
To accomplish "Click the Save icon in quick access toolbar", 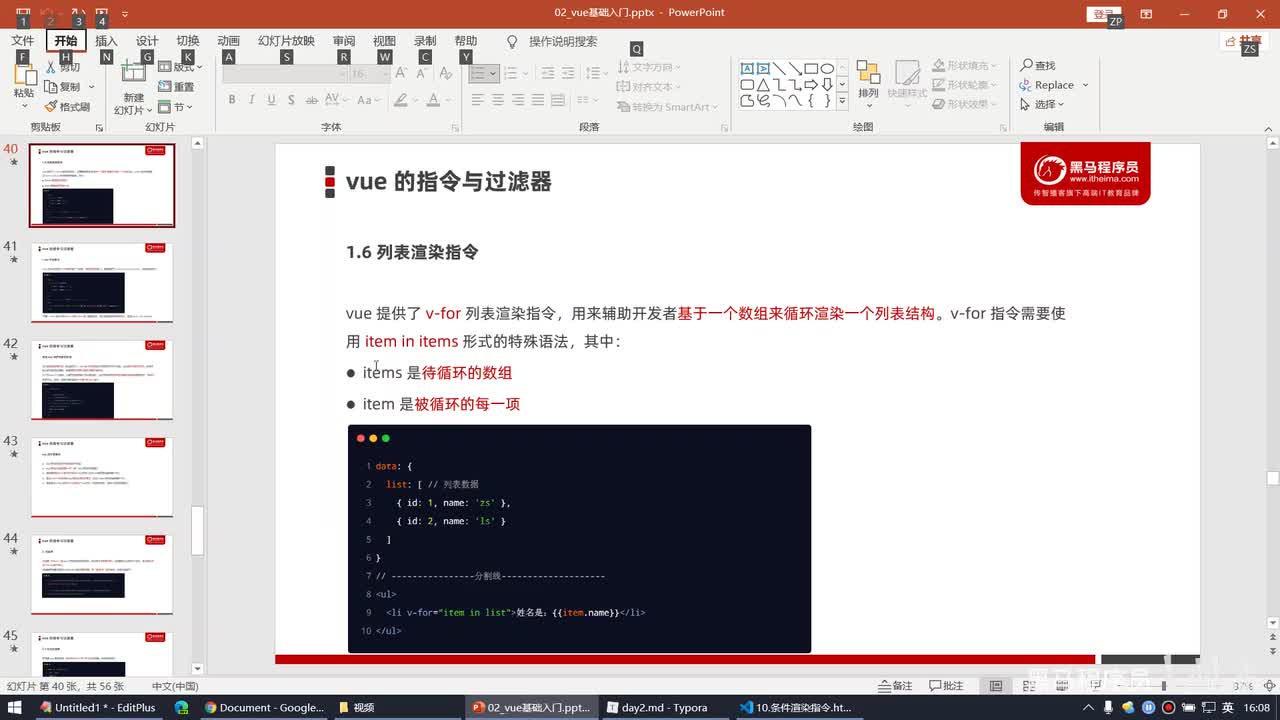I will (21, 14).
